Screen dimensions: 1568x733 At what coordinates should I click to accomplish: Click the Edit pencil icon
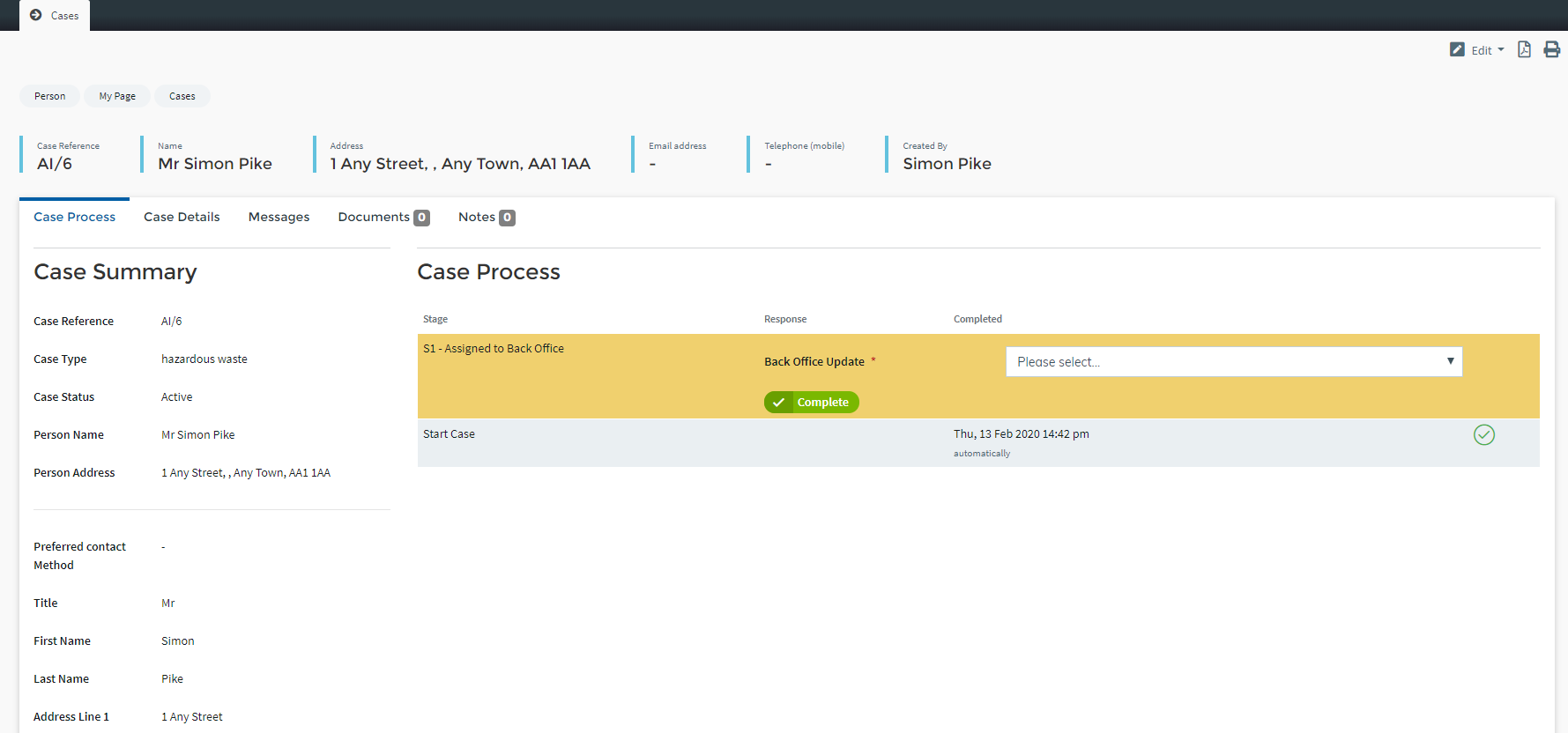(1457, 50)
